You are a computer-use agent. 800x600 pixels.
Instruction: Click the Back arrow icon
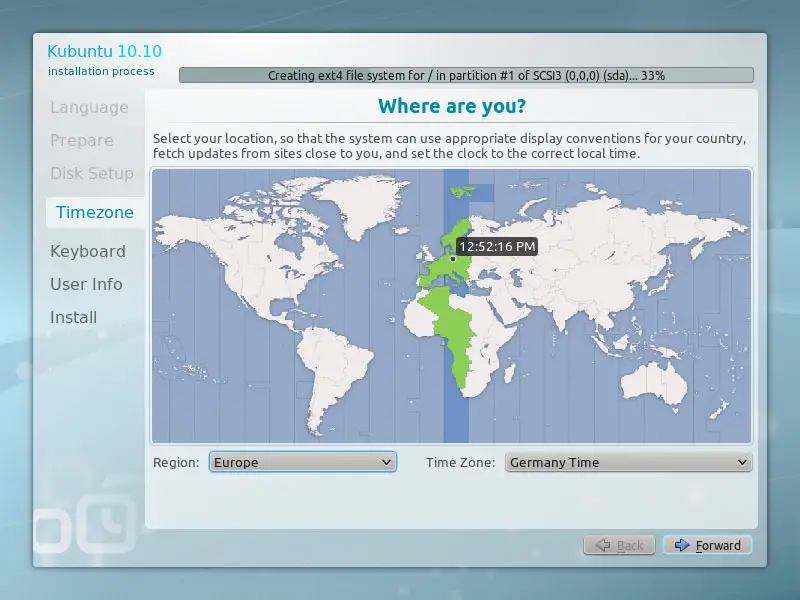603,545
